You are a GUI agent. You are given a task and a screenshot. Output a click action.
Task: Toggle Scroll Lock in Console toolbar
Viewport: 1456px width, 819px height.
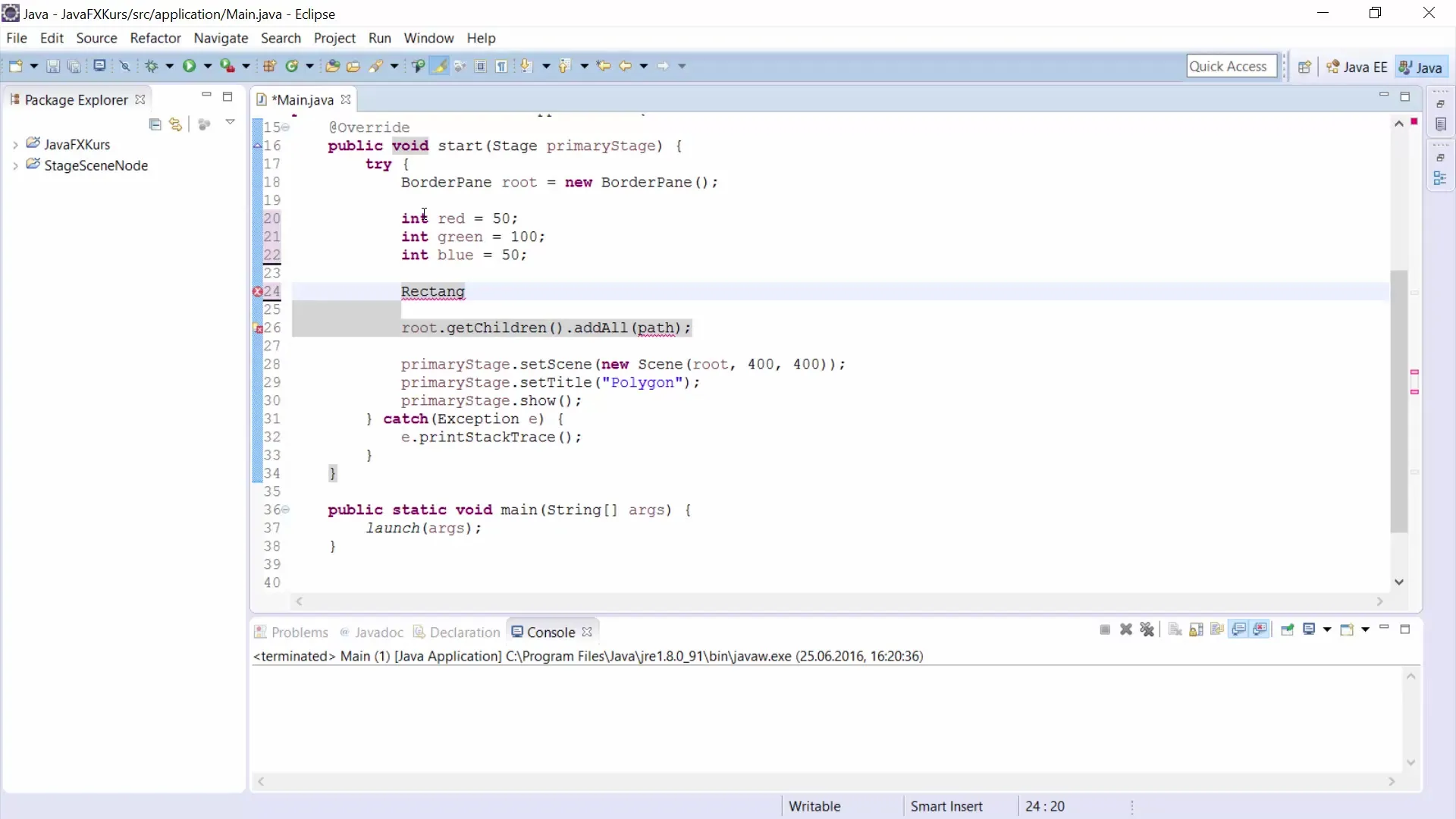(1196, 629)
